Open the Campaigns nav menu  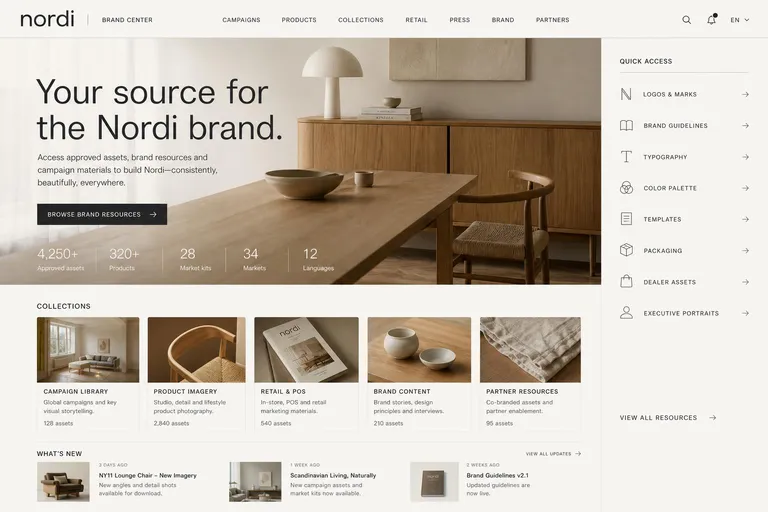click(241, 20)
